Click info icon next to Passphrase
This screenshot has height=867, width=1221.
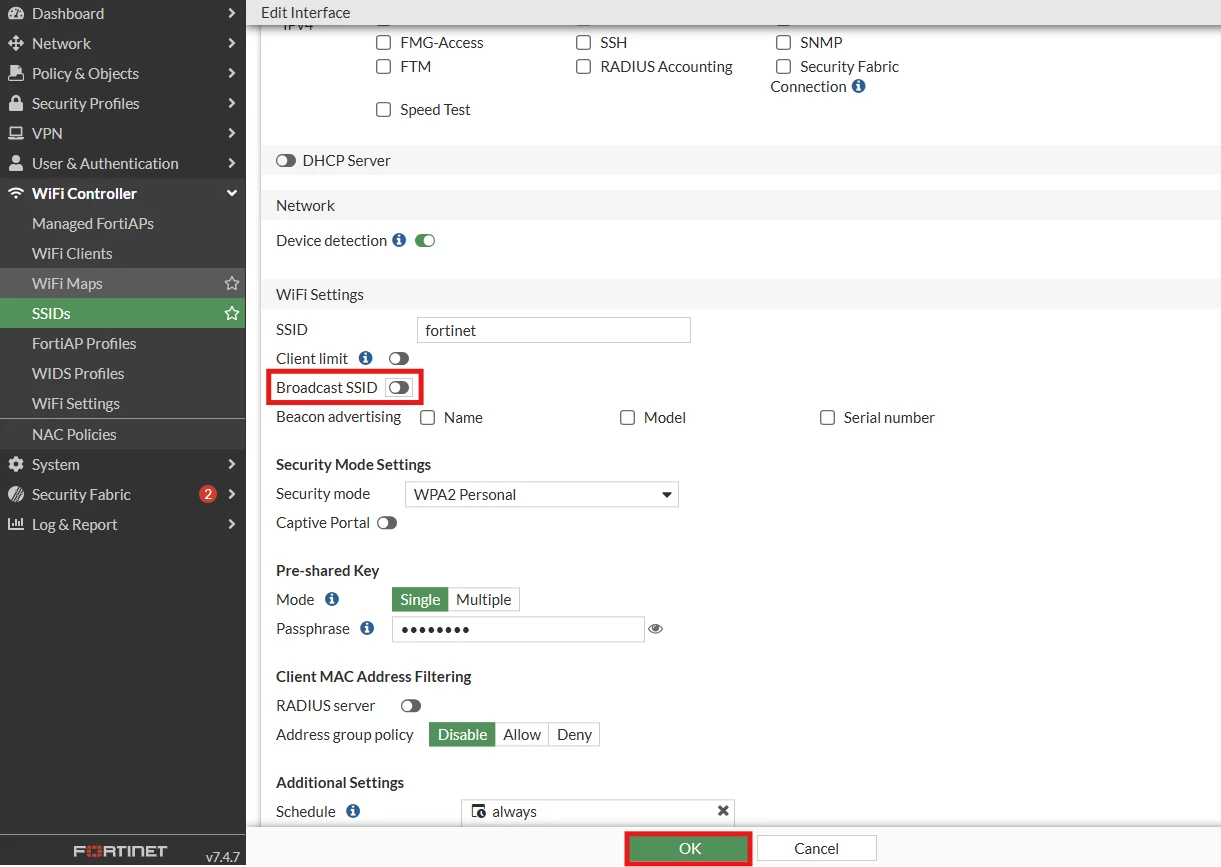367,628
